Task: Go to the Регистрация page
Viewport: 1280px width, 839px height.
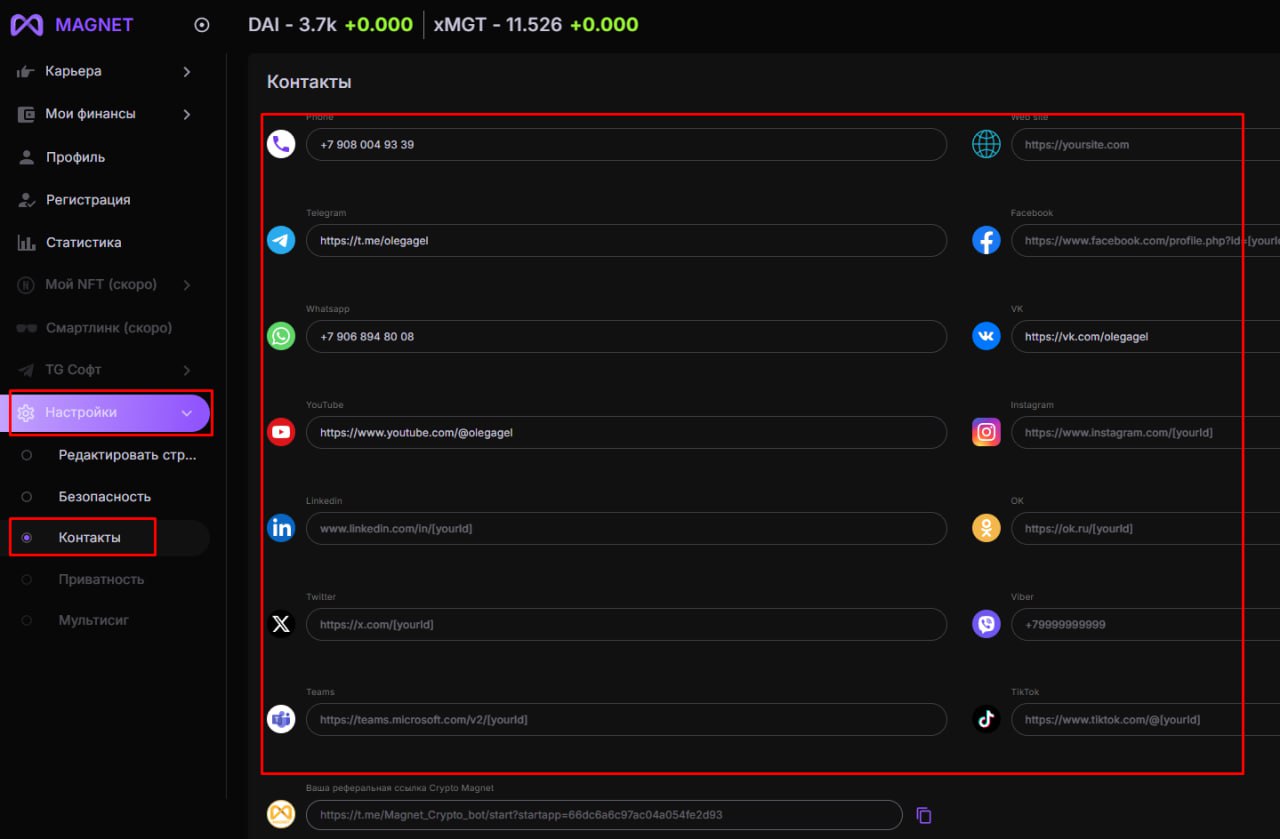Action: coord(88,200)
